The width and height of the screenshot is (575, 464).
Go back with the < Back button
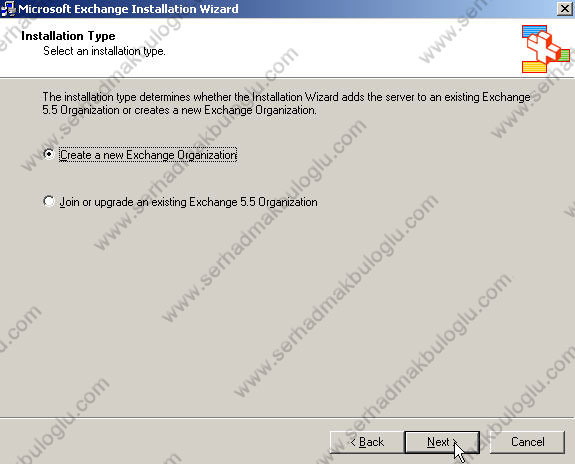pos(367,442)
